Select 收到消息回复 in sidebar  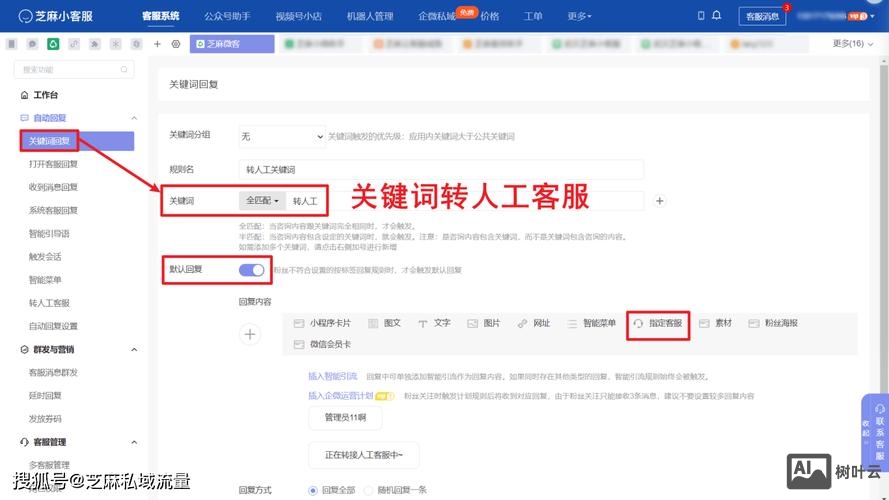tap(53, 187)
